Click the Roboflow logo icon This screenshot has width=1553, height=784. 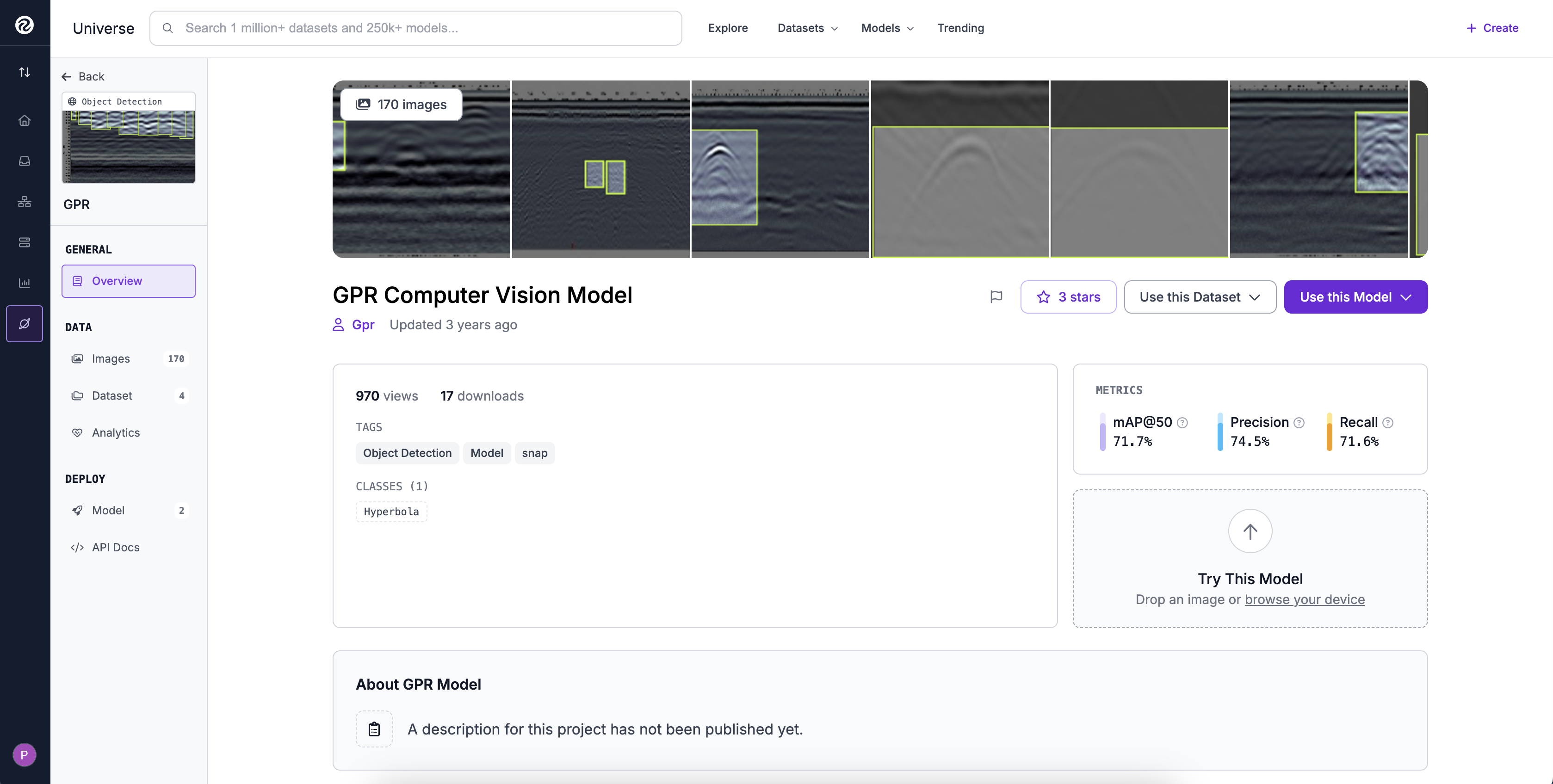(24, 25)
